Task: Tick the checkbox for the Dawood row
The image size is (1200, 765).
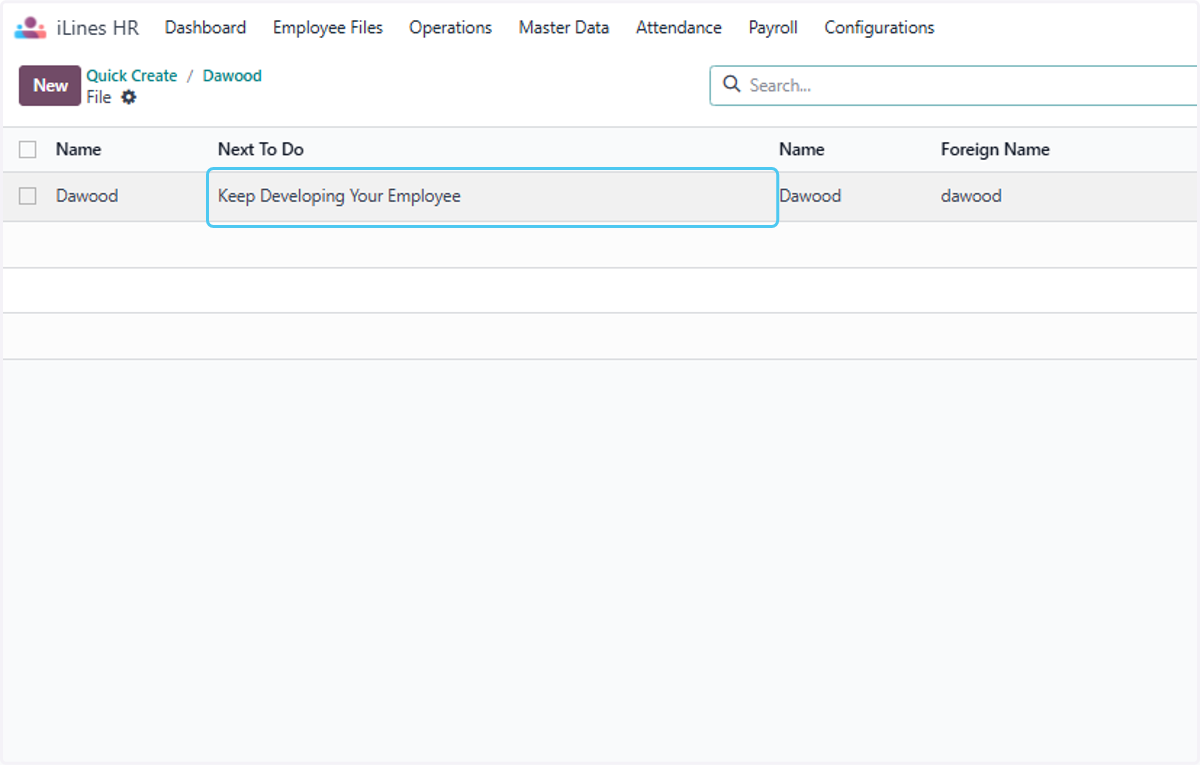Action: click(x=28, y=196)
